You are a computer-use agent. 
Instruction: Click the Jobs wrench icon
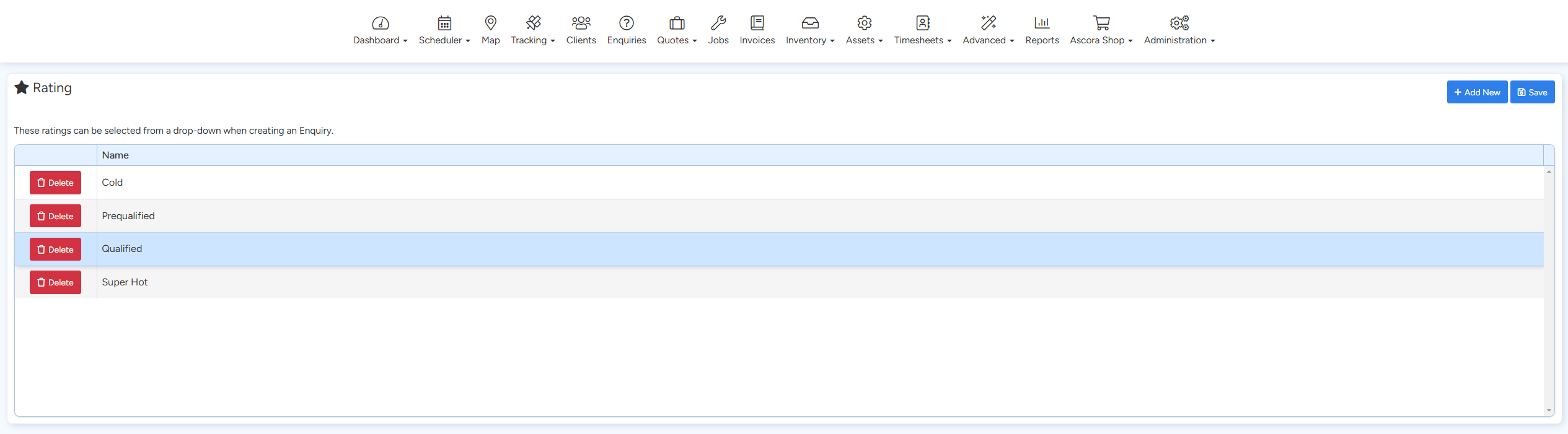pyautogui.click(x=718, y=23)
